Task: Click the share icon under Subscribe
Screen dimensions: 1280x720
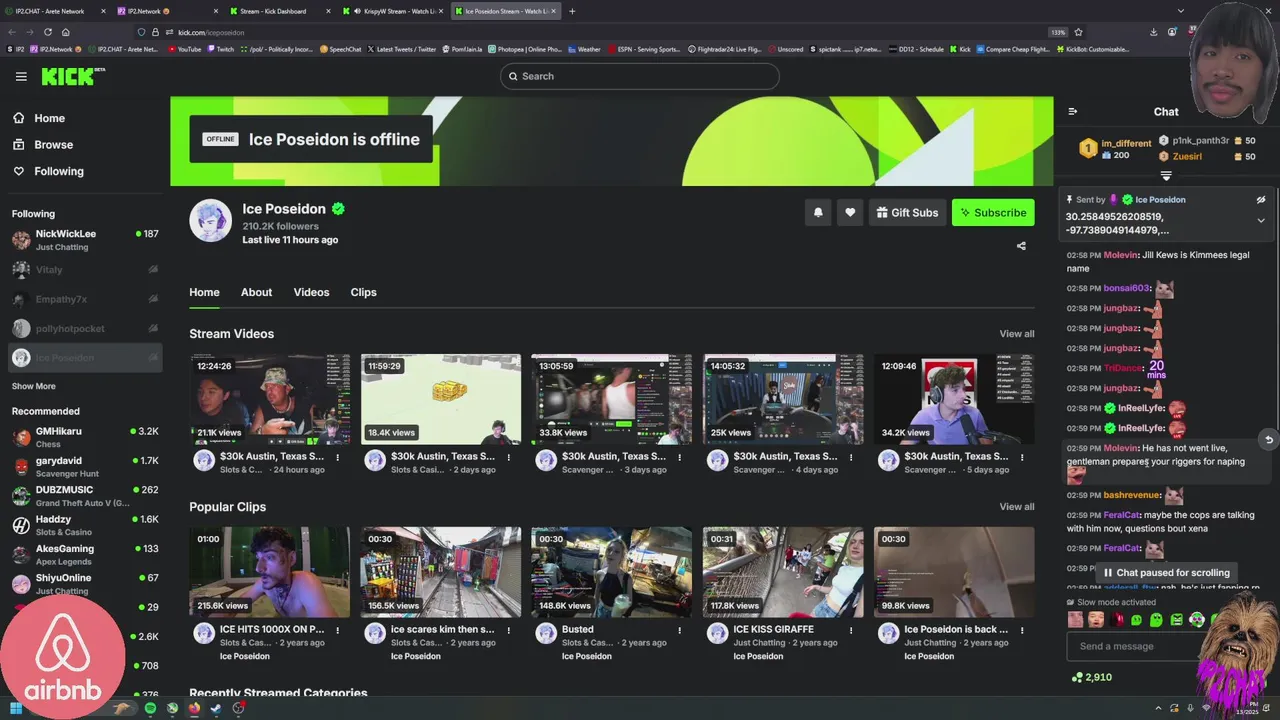Action: 1021,246
